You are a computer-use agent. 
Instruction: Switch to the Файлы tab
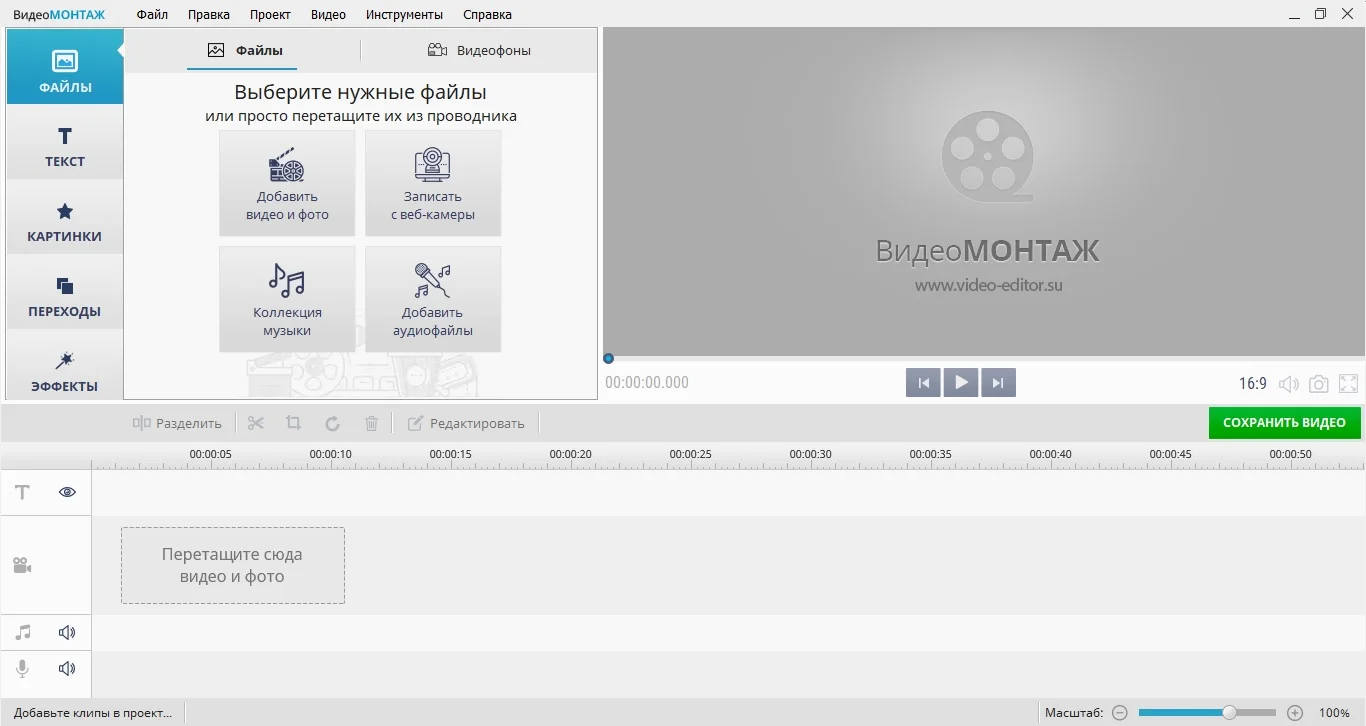[x=246, y=50]
